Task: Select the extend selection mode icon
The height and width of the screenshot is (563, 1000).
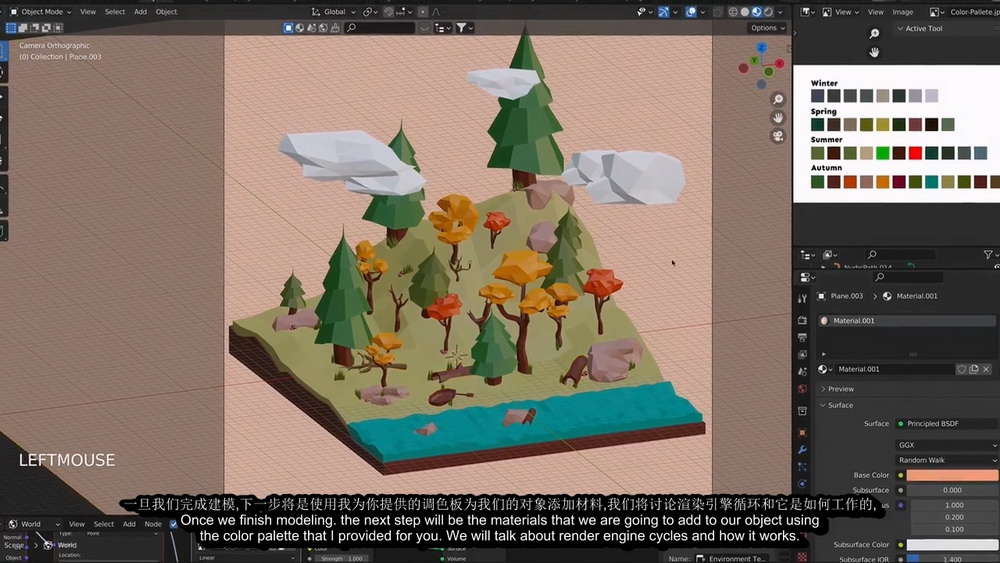Action: pos(23,28)
